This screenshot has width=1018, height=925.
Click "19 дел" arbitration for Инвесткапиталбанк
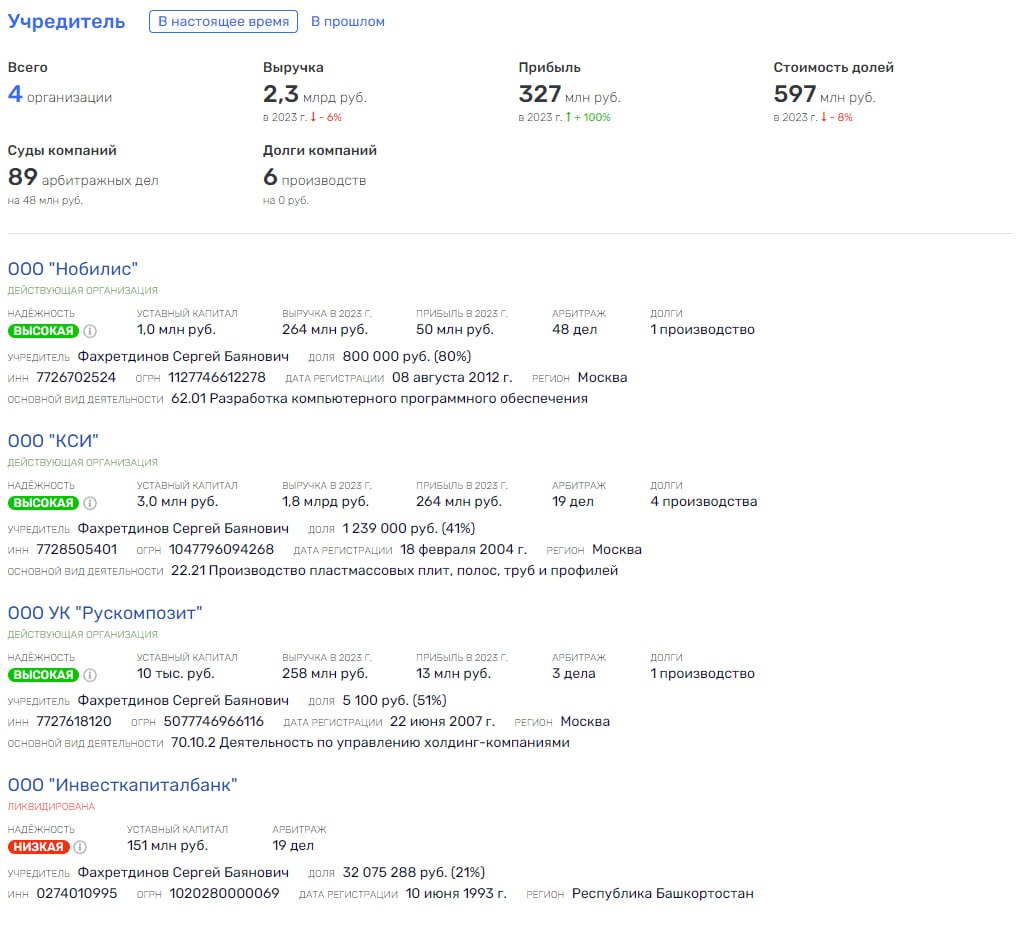(293, 845)
